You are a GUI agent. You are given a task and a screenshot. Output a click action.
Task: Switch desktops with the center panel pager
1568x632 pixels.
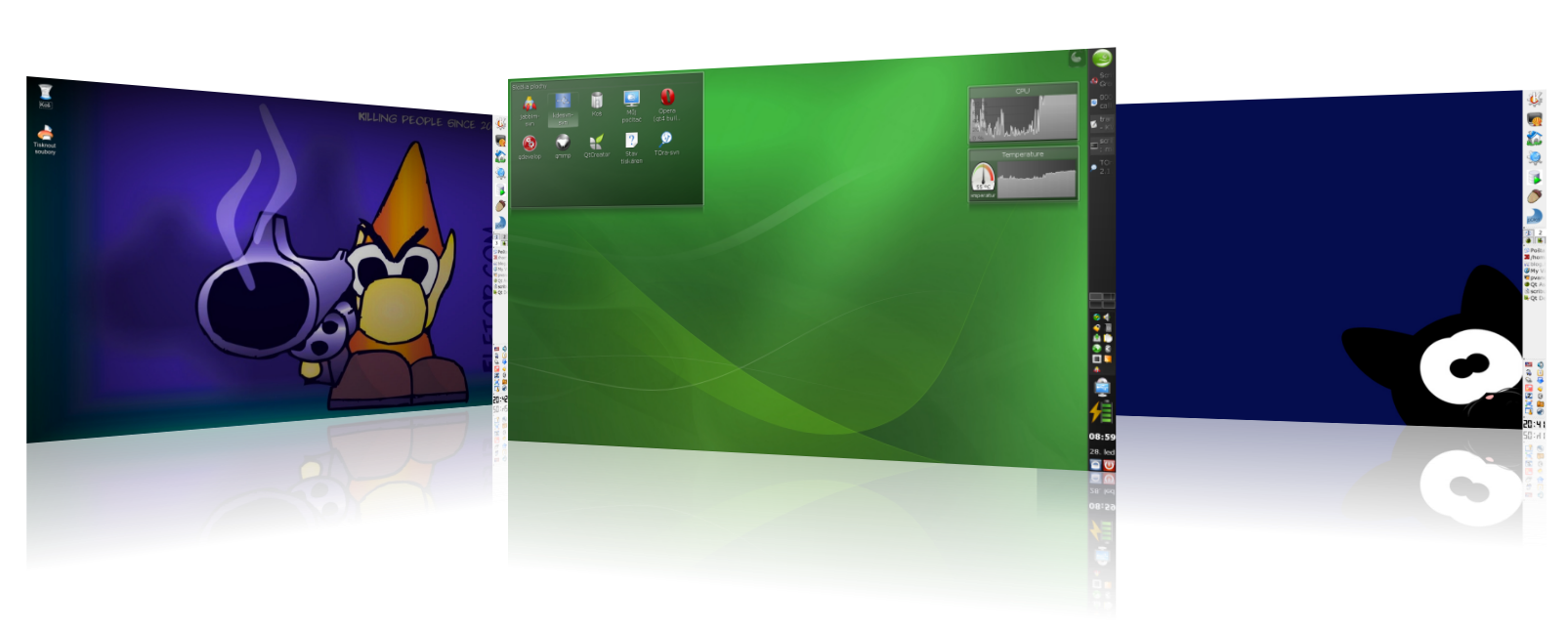(1102, 299)
